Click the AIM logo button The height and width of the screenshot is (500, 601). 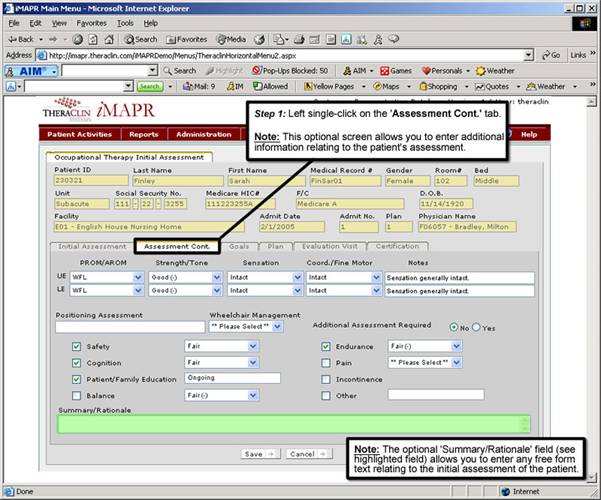tap(30, 71)
